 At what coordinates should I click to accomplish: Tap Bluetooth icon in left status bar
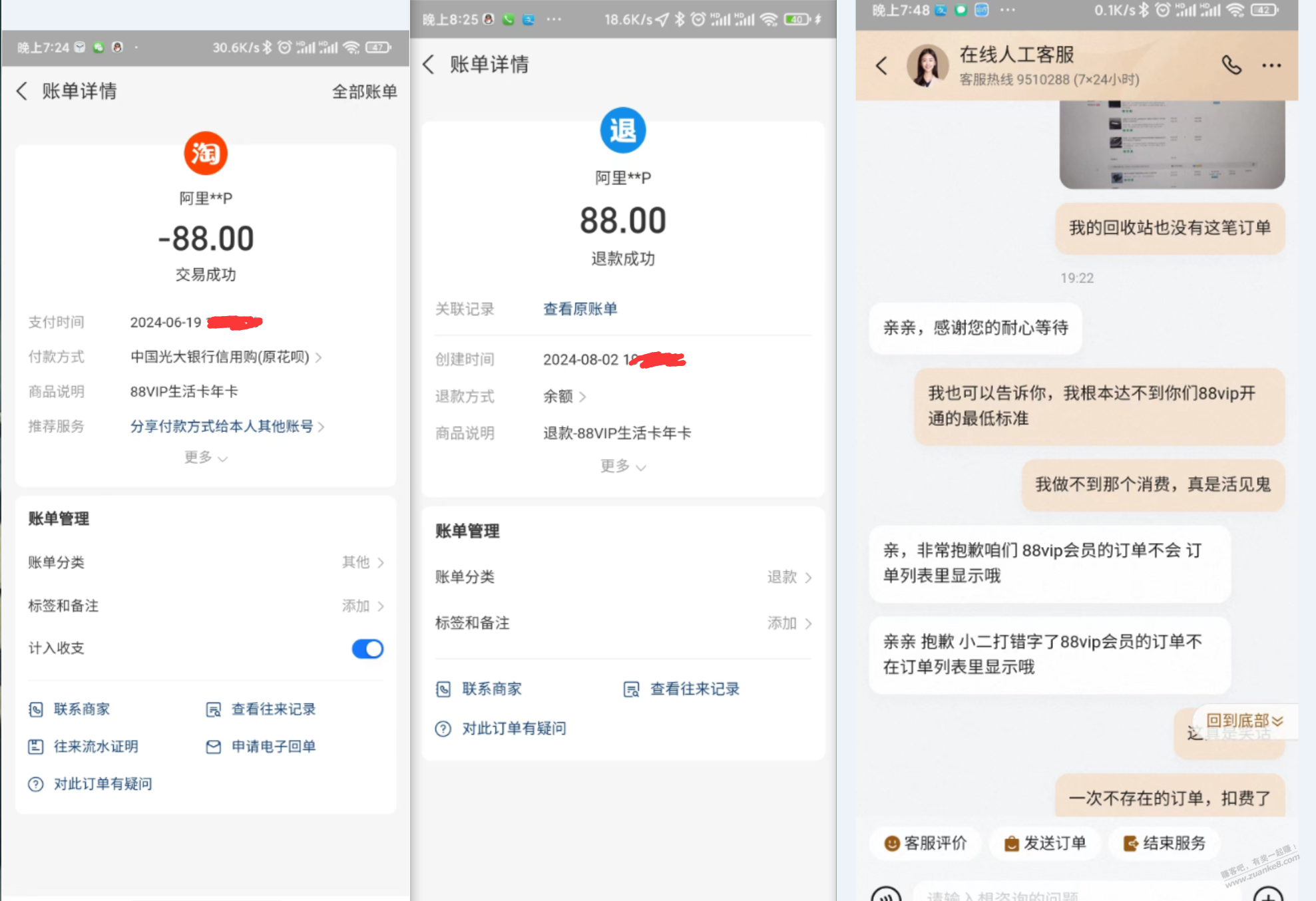(x=267, y=47)
